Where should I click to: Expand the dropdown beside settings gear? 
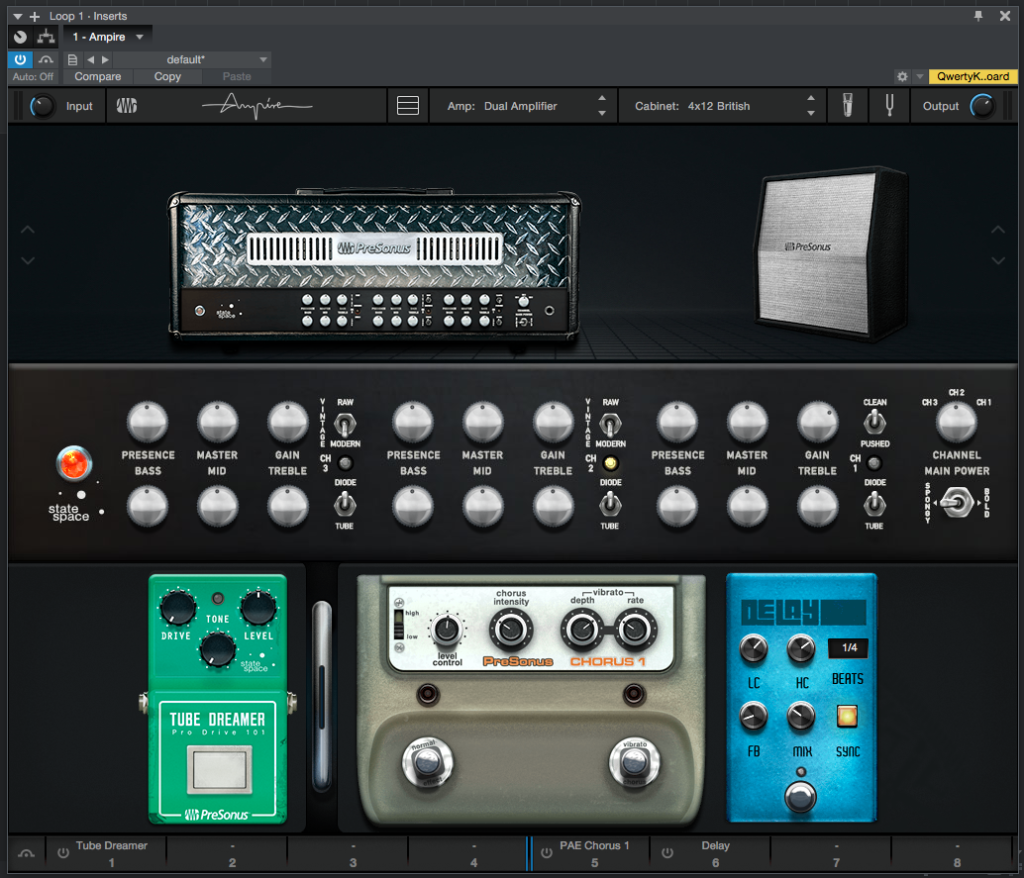click(x=920, y=76)
